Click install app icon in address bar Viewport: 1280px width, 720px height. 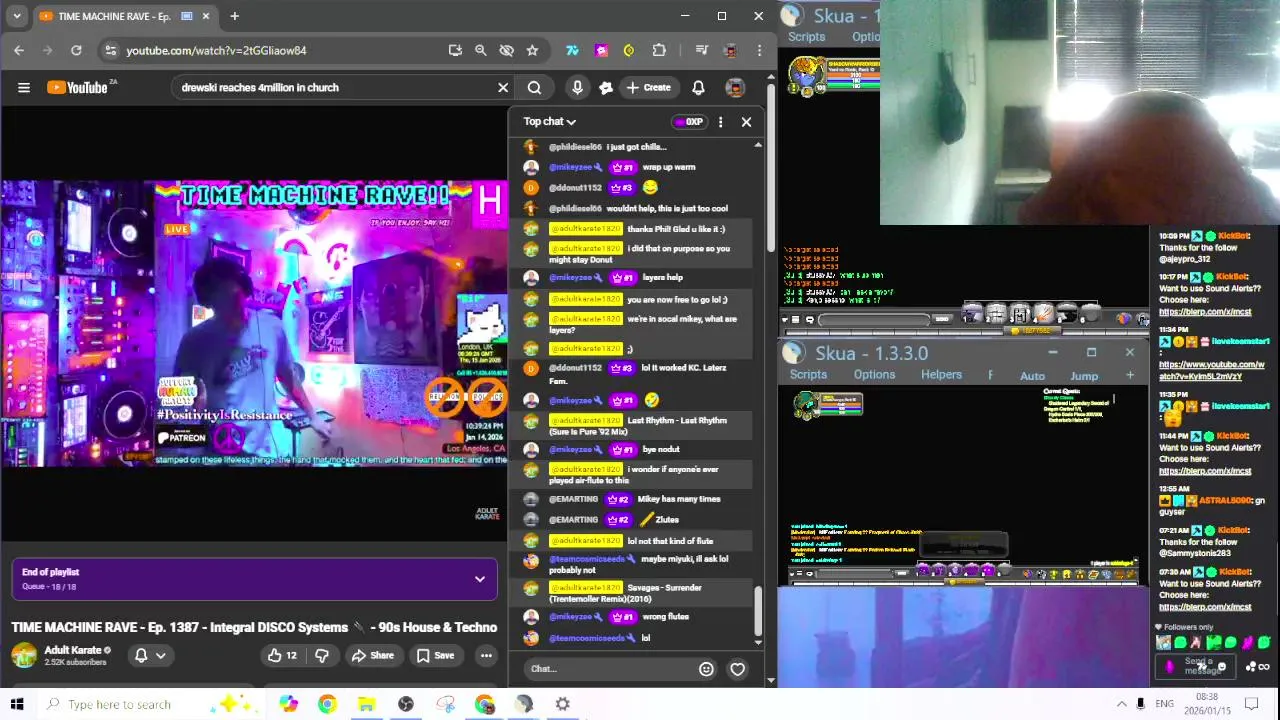tap(455, 50)
